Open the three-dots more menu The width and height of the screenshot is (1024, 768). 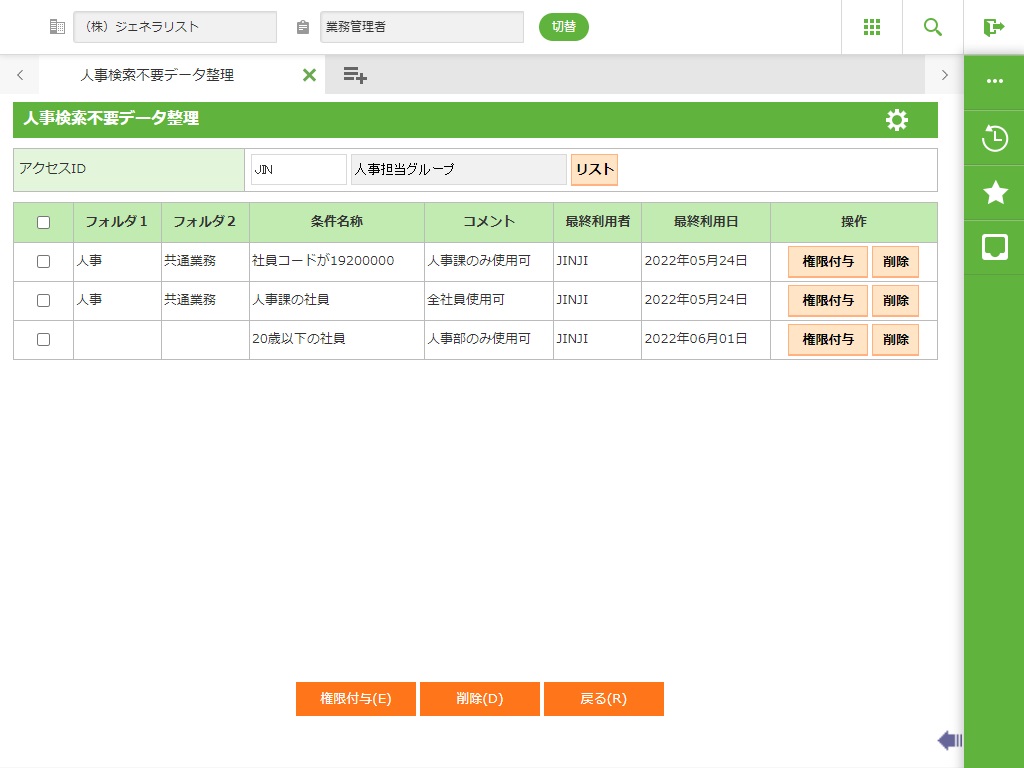tap(994, 81)
